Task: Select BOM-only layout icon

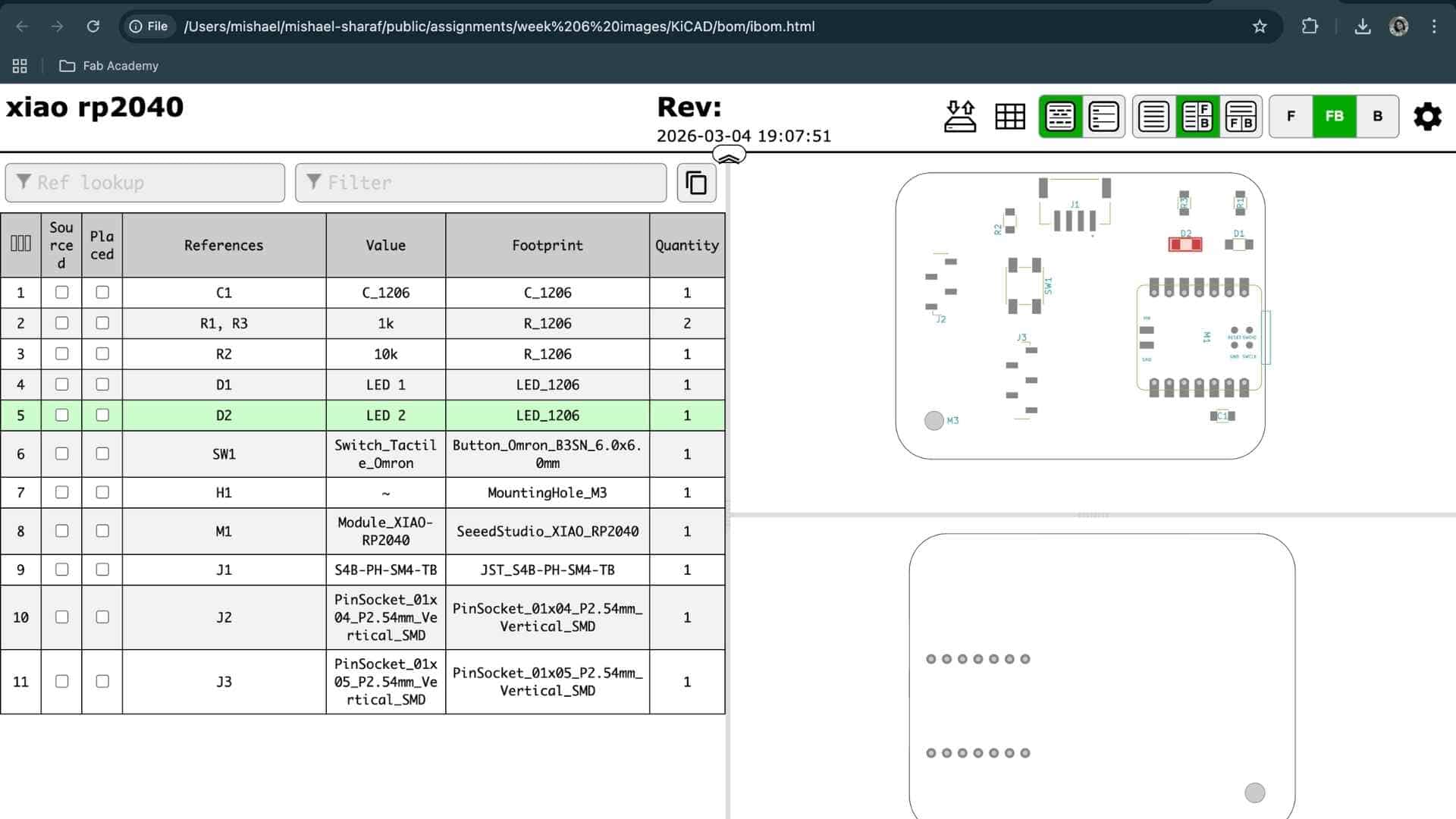Action: pos(1153,116)
